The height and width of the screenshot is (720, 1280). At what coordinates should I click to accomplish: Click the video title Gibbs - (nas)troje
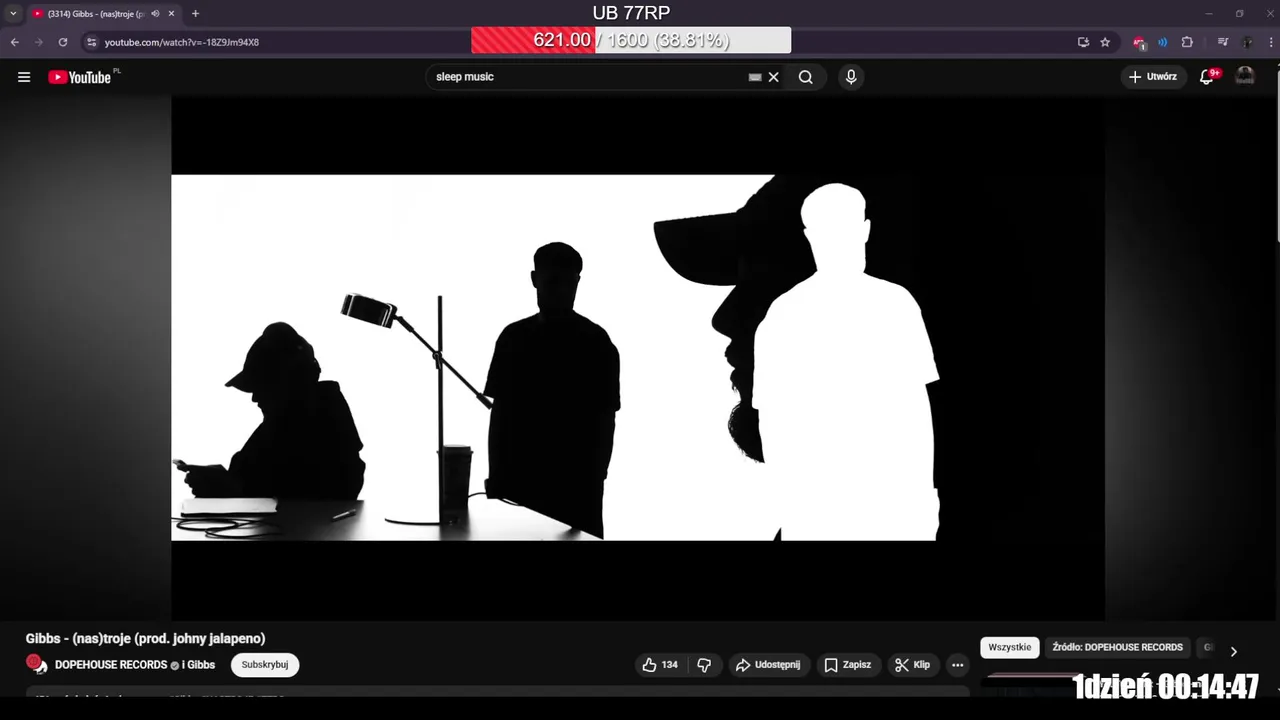click(x=145, y=639)
